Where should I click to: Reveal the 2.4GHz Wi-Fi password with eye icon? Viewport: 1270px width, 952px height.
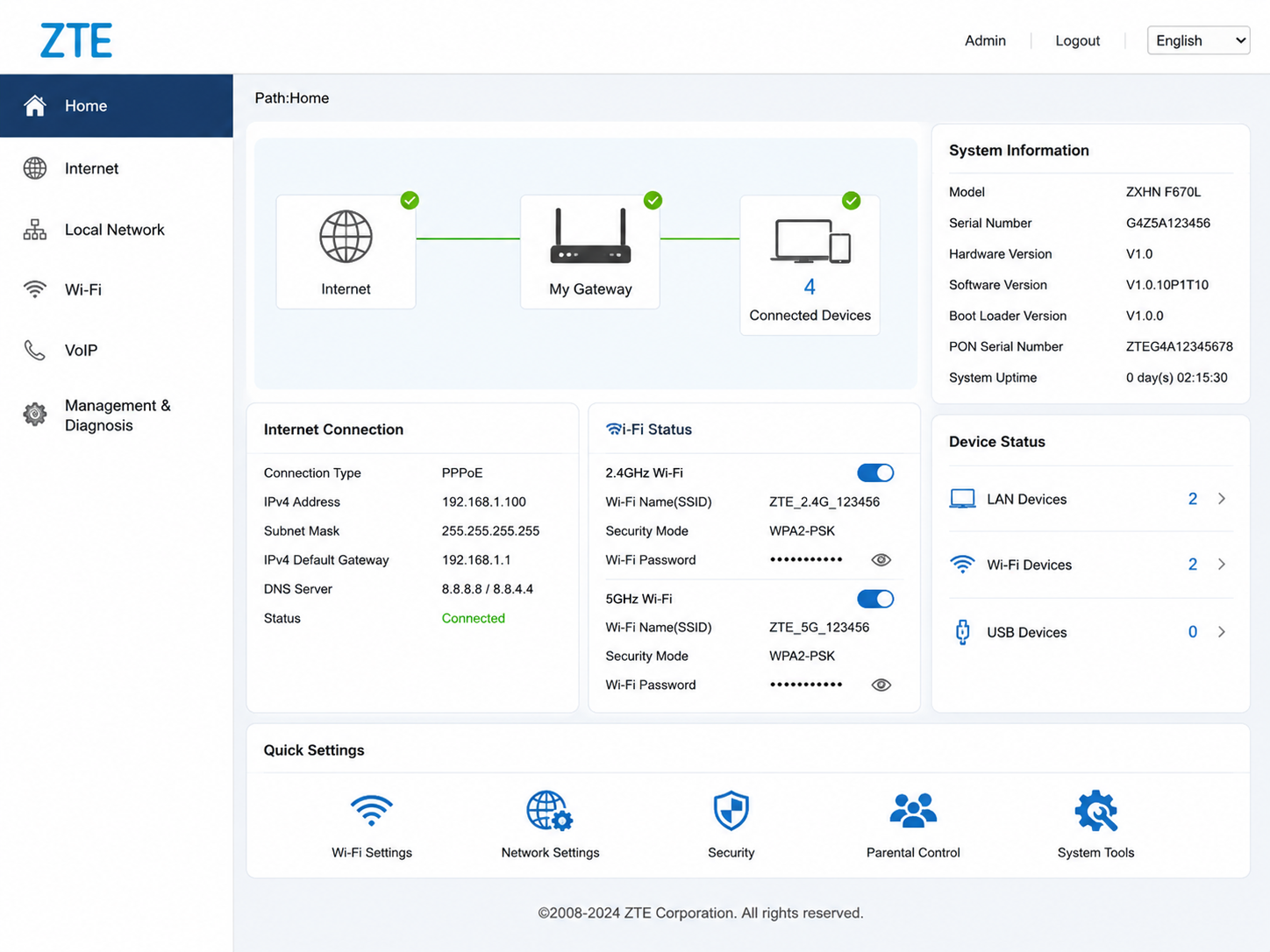pos(881,560)
